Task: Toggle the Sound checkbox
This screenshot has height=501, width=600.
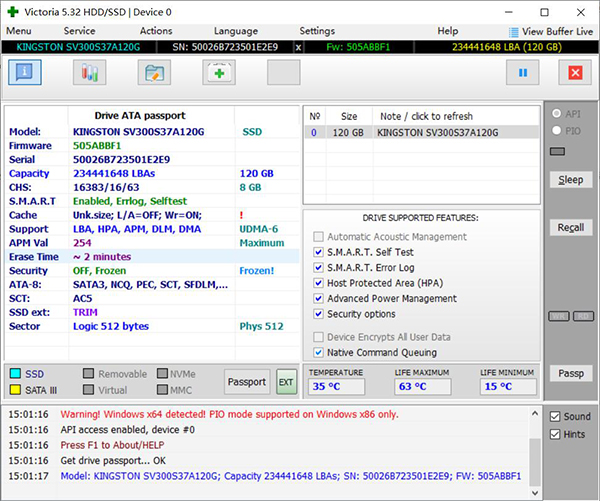Action: (556, 416)
